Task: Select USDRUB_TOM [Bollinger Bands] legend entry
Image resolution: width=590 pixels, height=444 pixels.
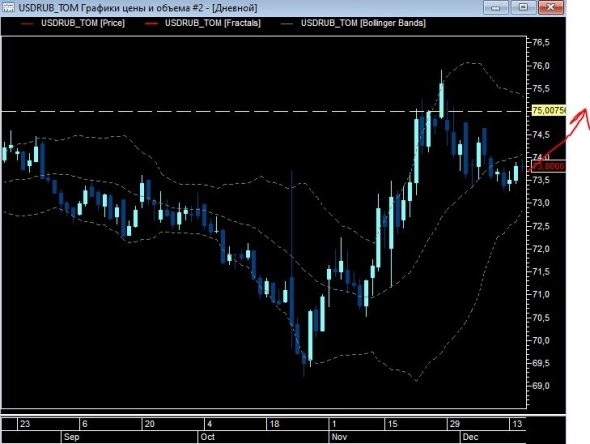Action: tap(363, 23)
